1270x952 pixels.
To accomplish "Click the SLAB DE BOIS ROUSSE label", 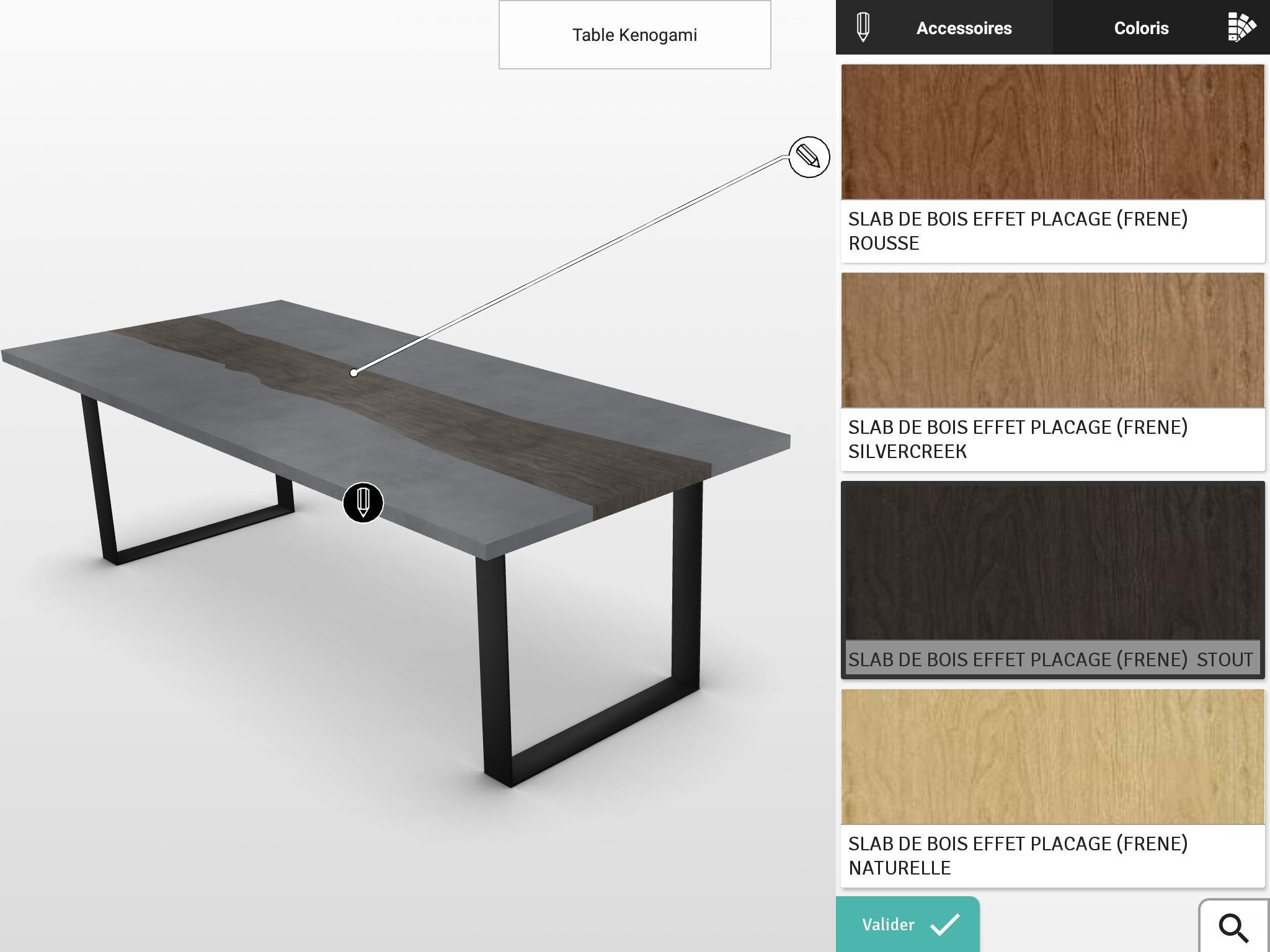I will (1018, 231).
